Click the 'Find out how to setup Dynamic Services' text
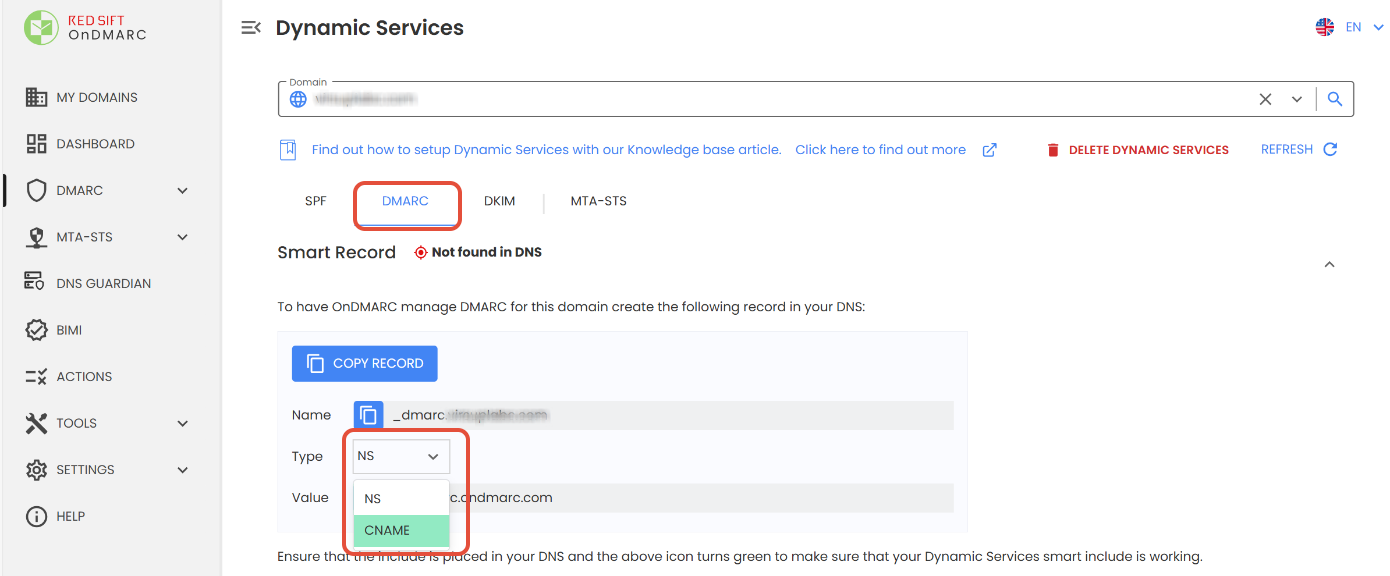Viewport: 1390px width, 576px height. click(547, 150)
